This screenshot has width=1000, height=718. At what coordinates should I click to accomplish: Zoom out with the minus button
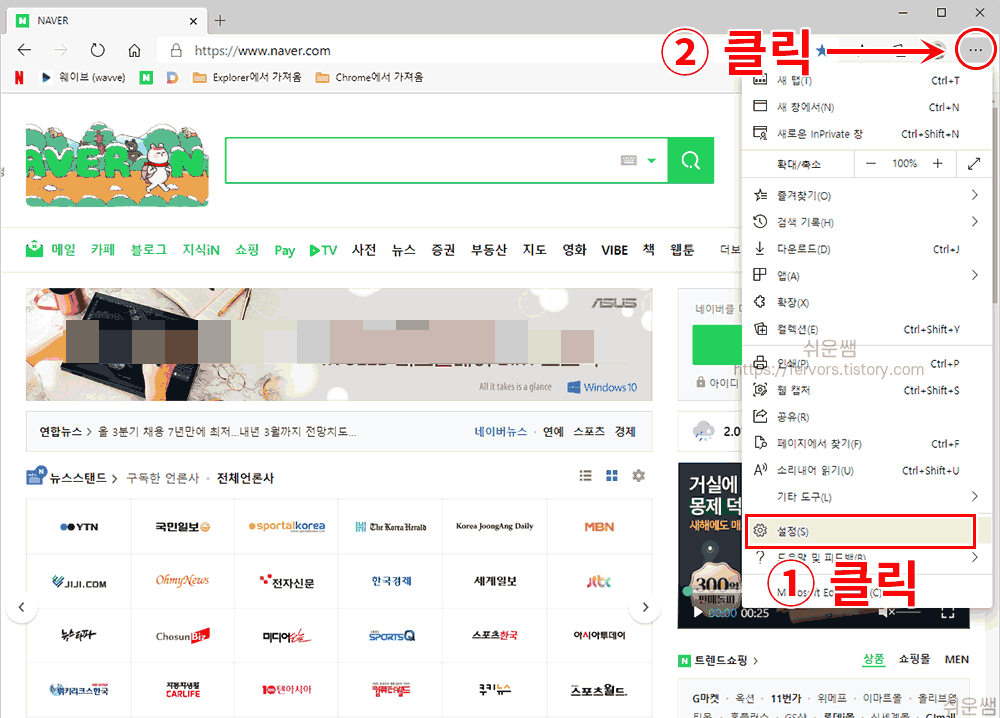(x=871, y=164)
